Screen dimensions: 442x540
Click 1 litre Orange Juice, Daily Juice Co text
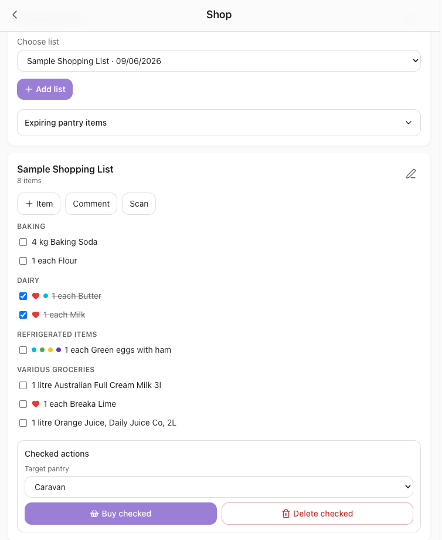[104, 423]
